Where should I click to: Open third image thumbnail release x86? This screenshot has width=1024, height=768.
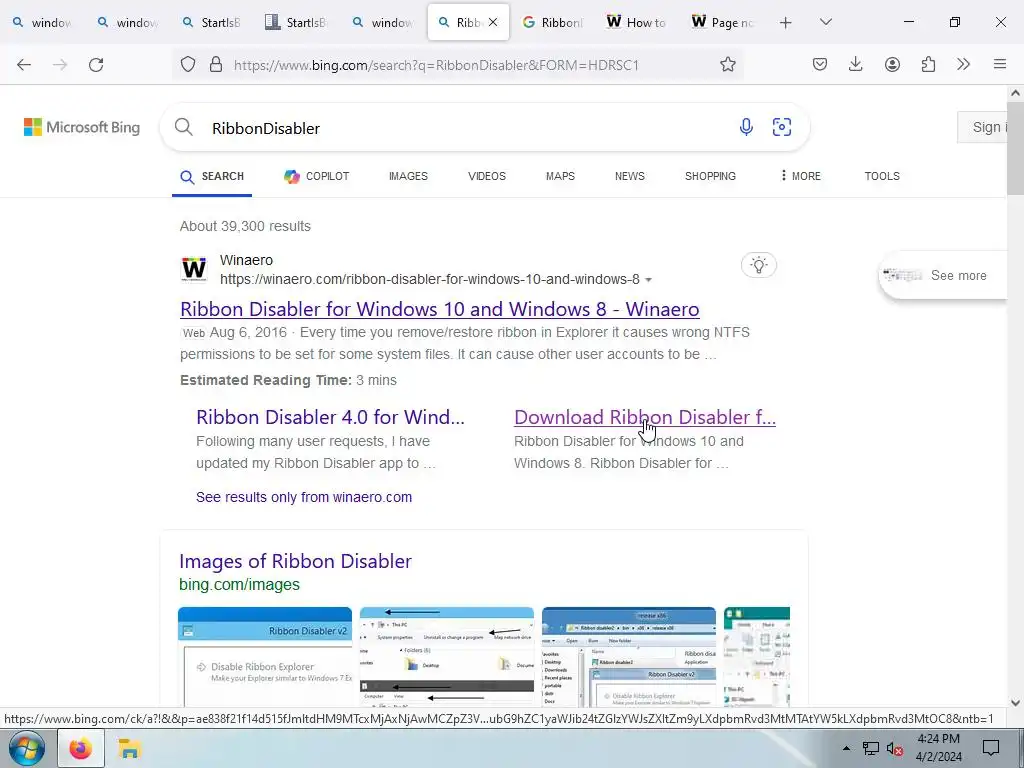click(629, 656)
